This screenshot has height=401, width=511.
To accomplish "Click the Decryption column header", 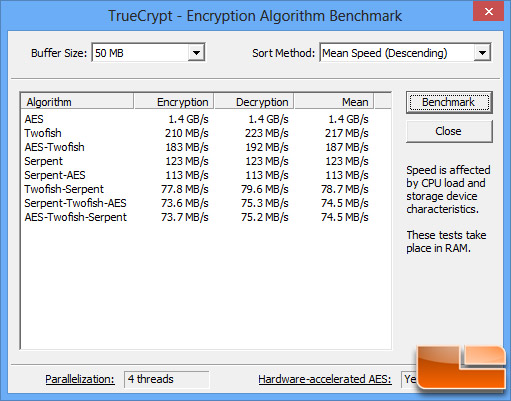I will click(254, 102).
